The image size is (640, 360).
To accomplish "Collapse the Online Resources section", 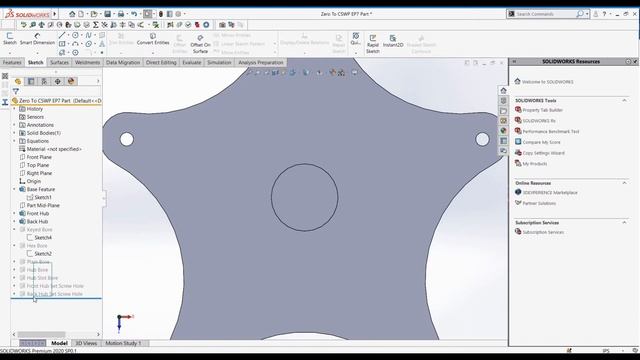I will [x=624, y=183].
